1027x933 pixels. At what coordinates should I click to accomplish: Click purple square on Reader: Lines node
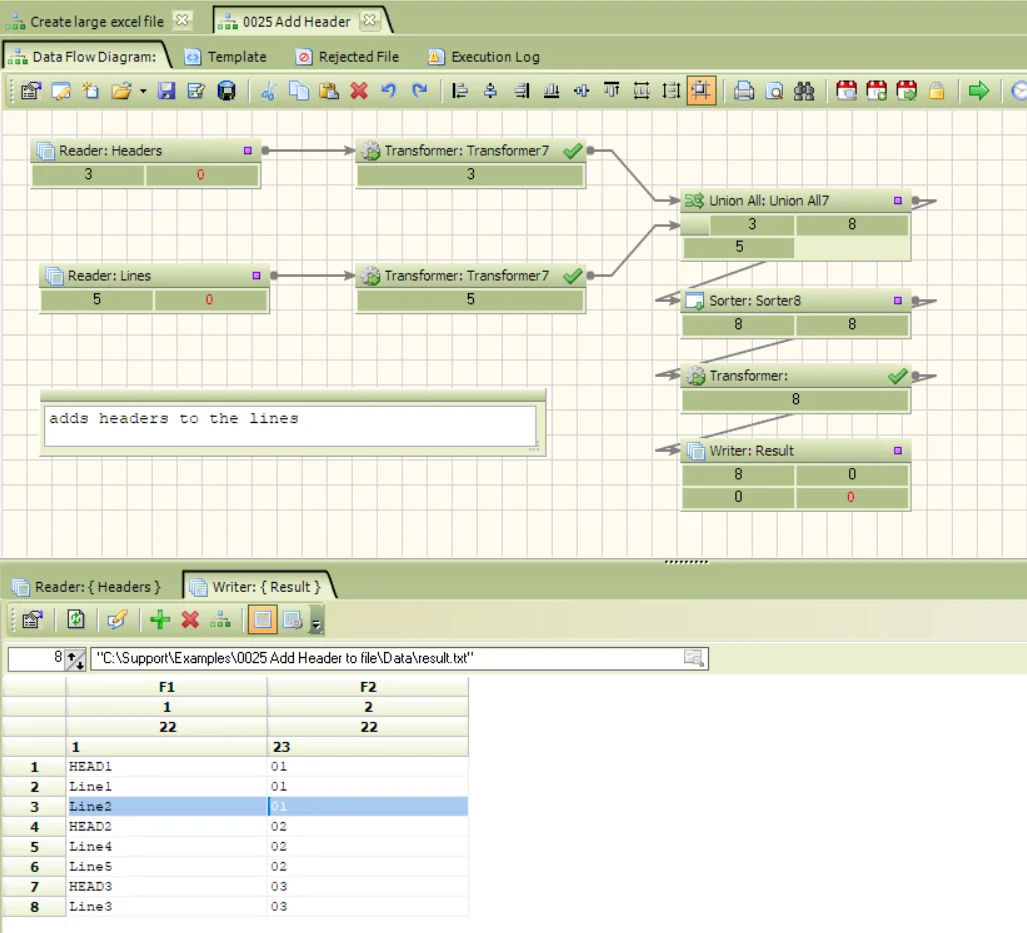pos(256,276)
